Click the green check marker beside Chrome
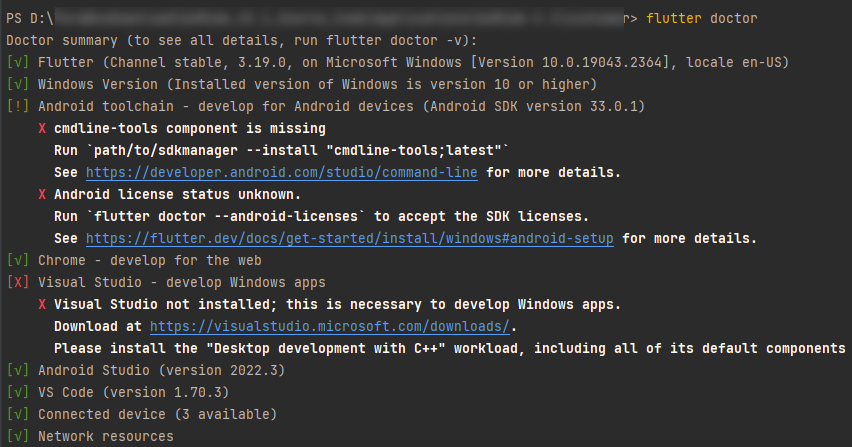The image size is (852, 447). [18, 260]
